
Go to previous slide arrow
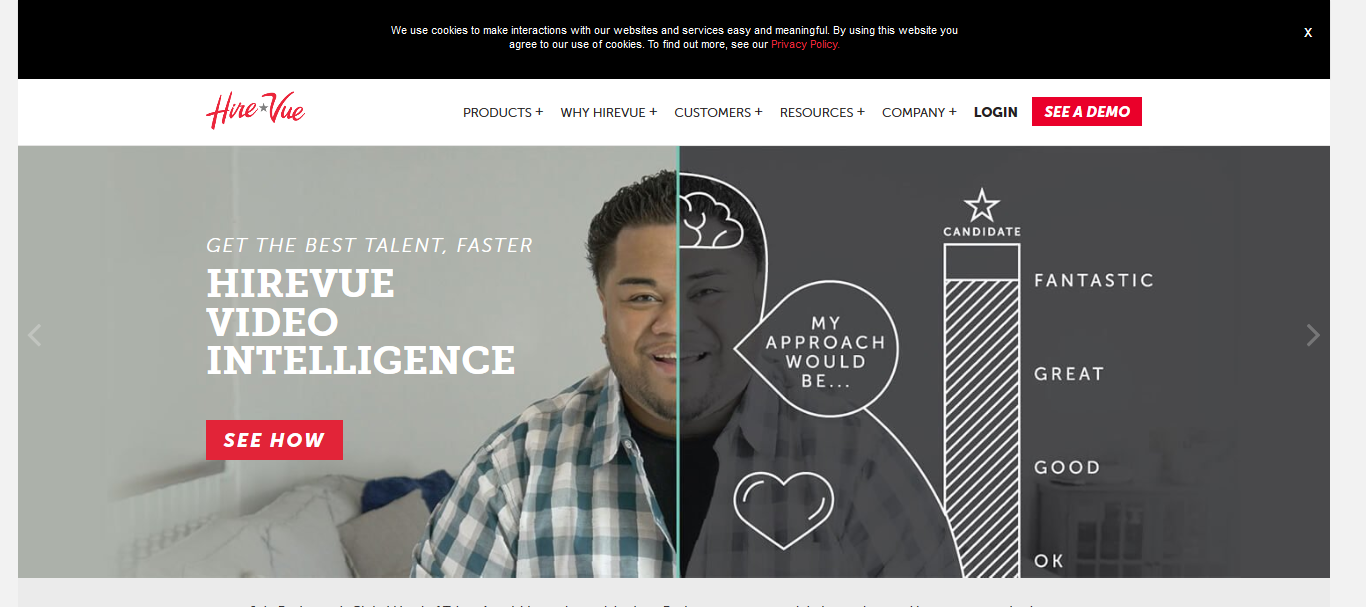[x=35, y=335]
